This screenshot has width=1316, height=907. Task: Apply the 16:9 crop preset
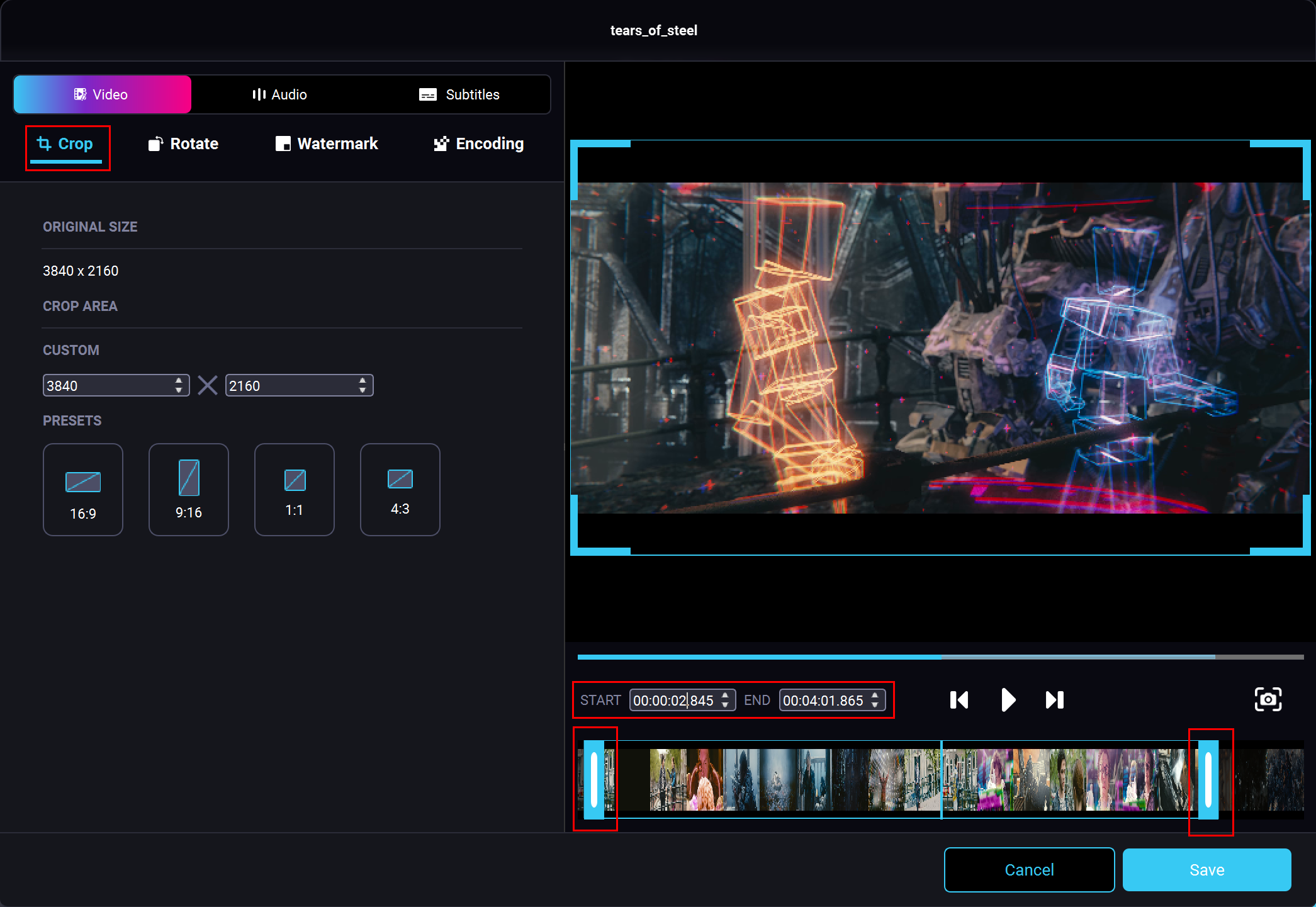pos(83,490)
